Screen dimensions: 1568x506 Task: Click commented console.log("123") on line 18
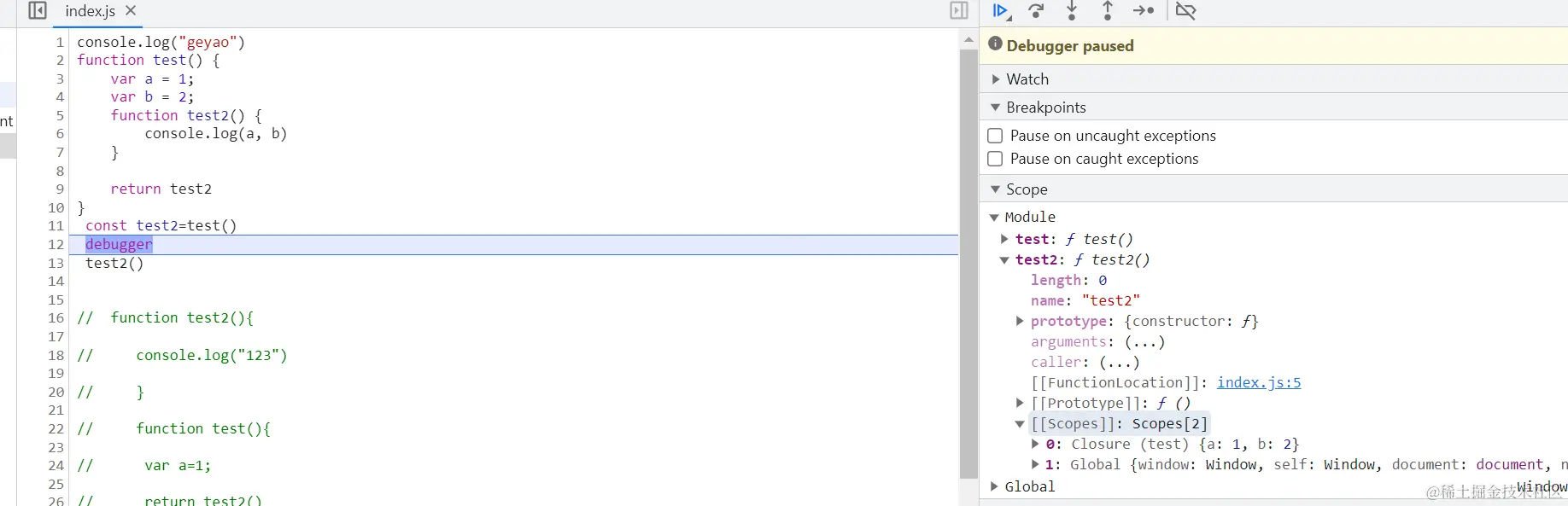click(x=212, y=355)
